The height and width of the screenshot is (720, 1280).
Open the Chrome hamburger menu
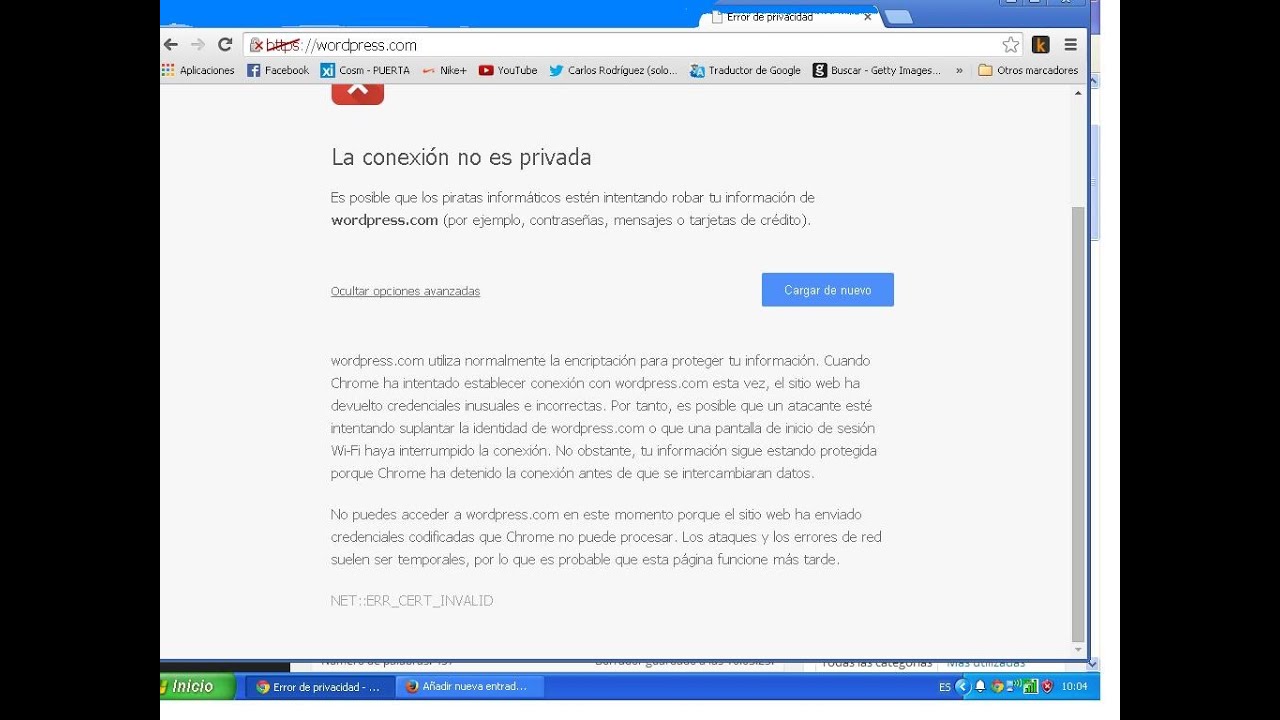(1071, 45)
